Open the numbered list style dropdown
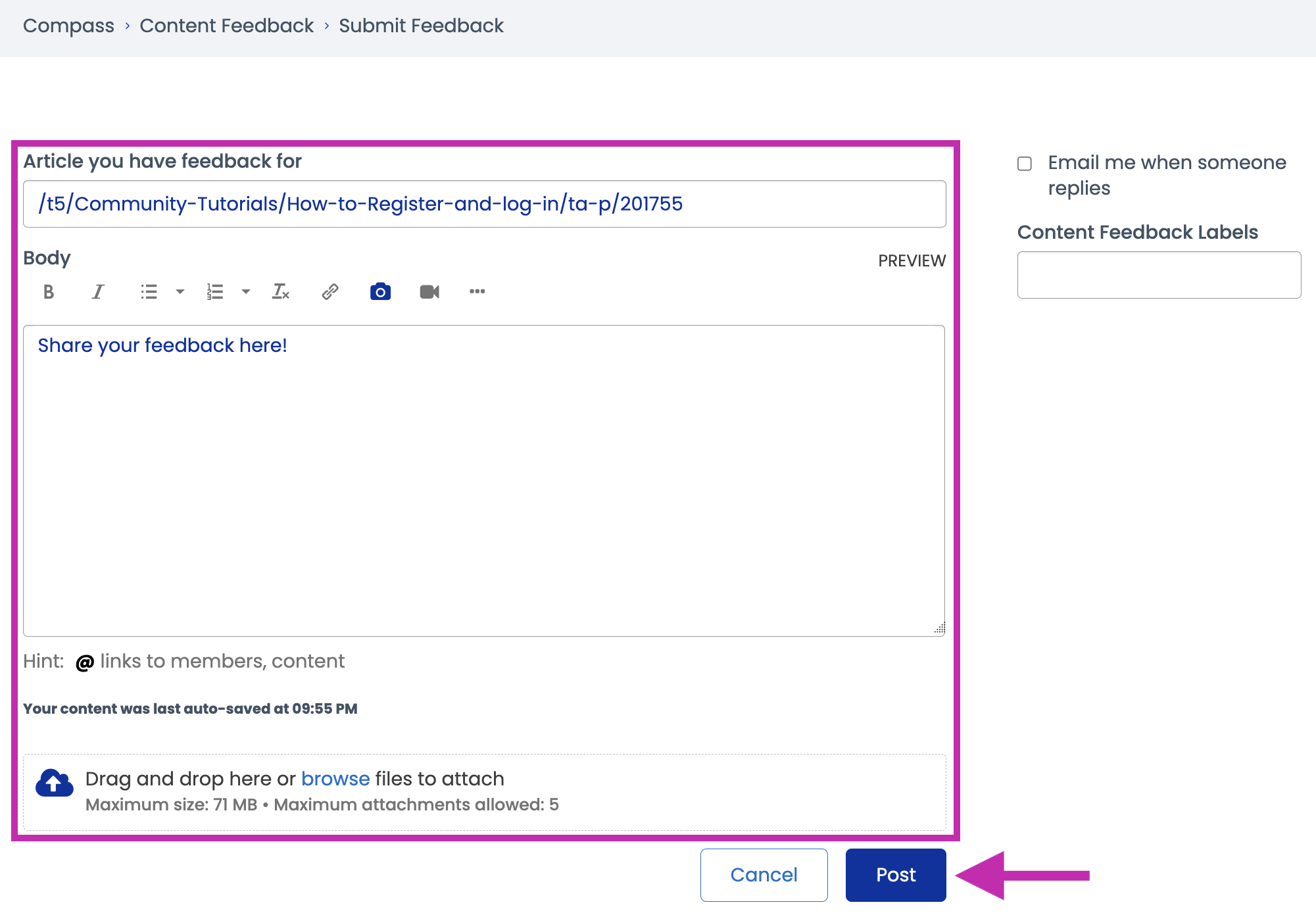This screenshot has height=915, width=1316. pos(246,291)
